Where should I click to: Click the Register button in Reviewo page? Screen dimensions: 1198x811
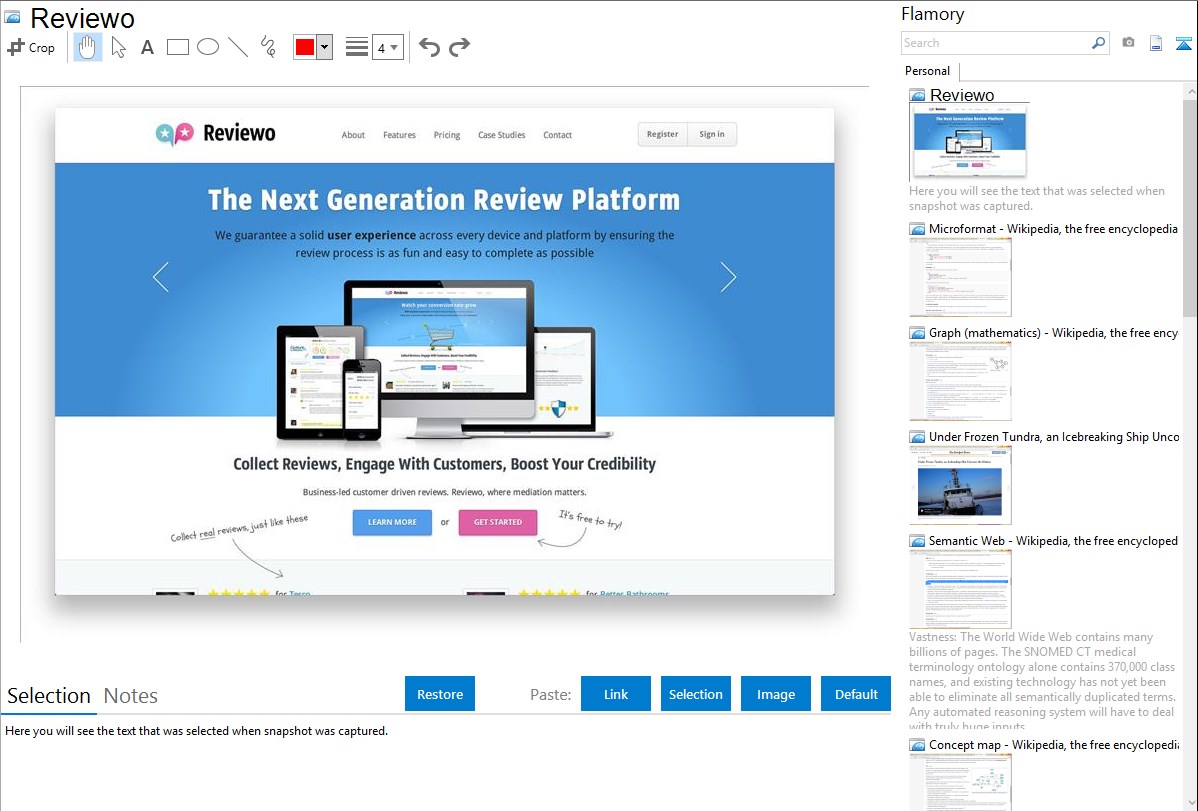tap(662, 135)
